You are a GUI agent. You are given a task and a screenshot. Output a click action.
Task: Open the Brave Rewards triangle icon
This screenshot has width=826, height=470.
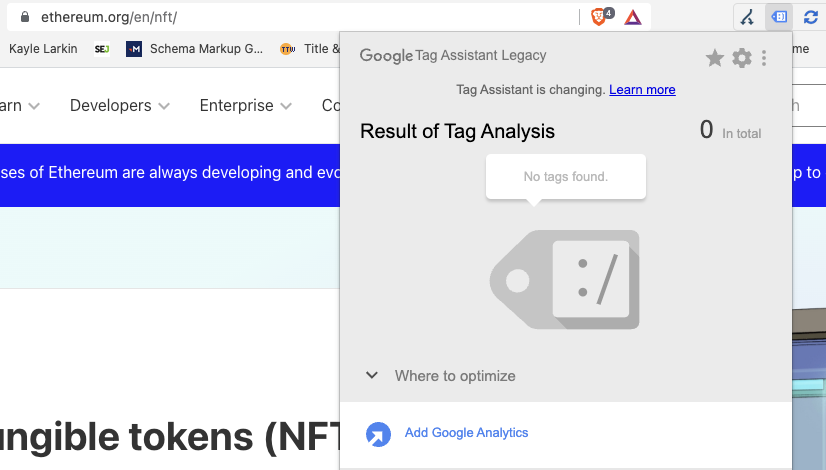coord(632,17)
